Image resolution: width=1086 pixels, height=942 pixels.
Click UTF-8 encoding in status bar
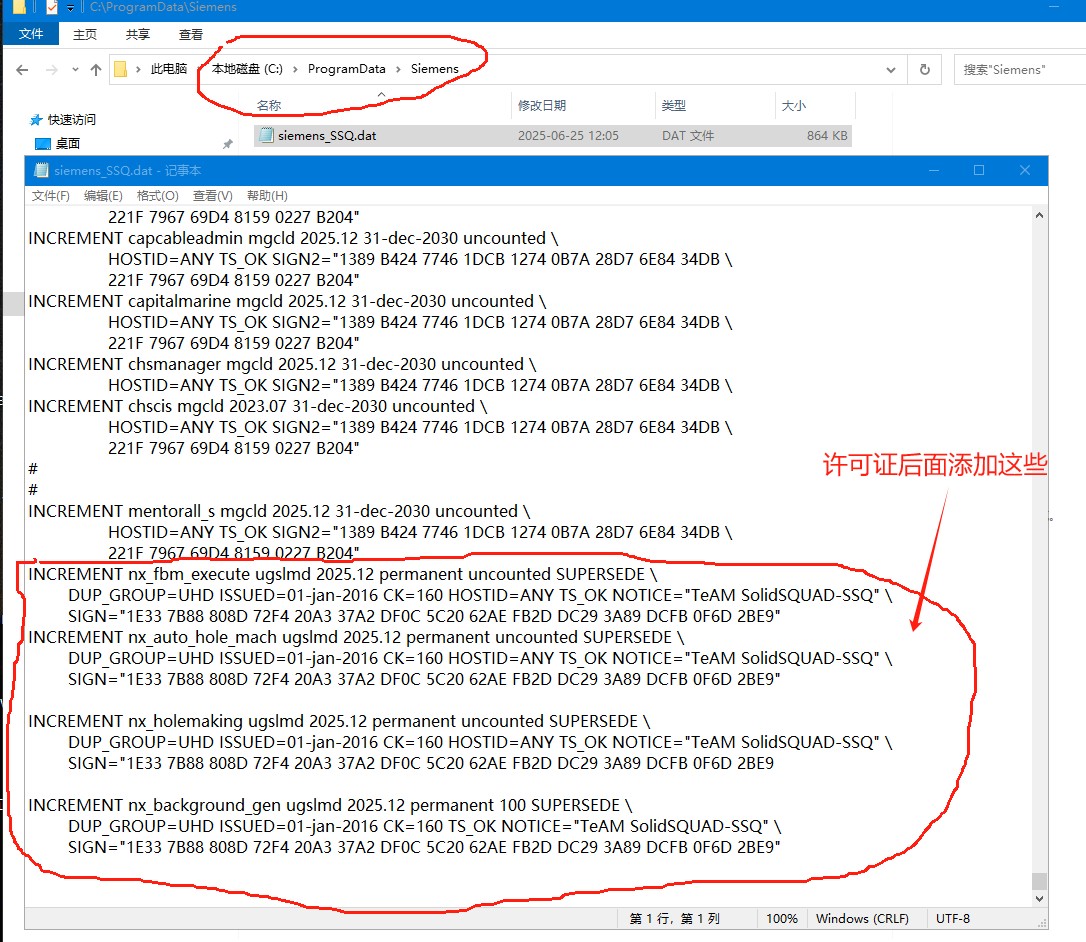[x=952, y=918]
